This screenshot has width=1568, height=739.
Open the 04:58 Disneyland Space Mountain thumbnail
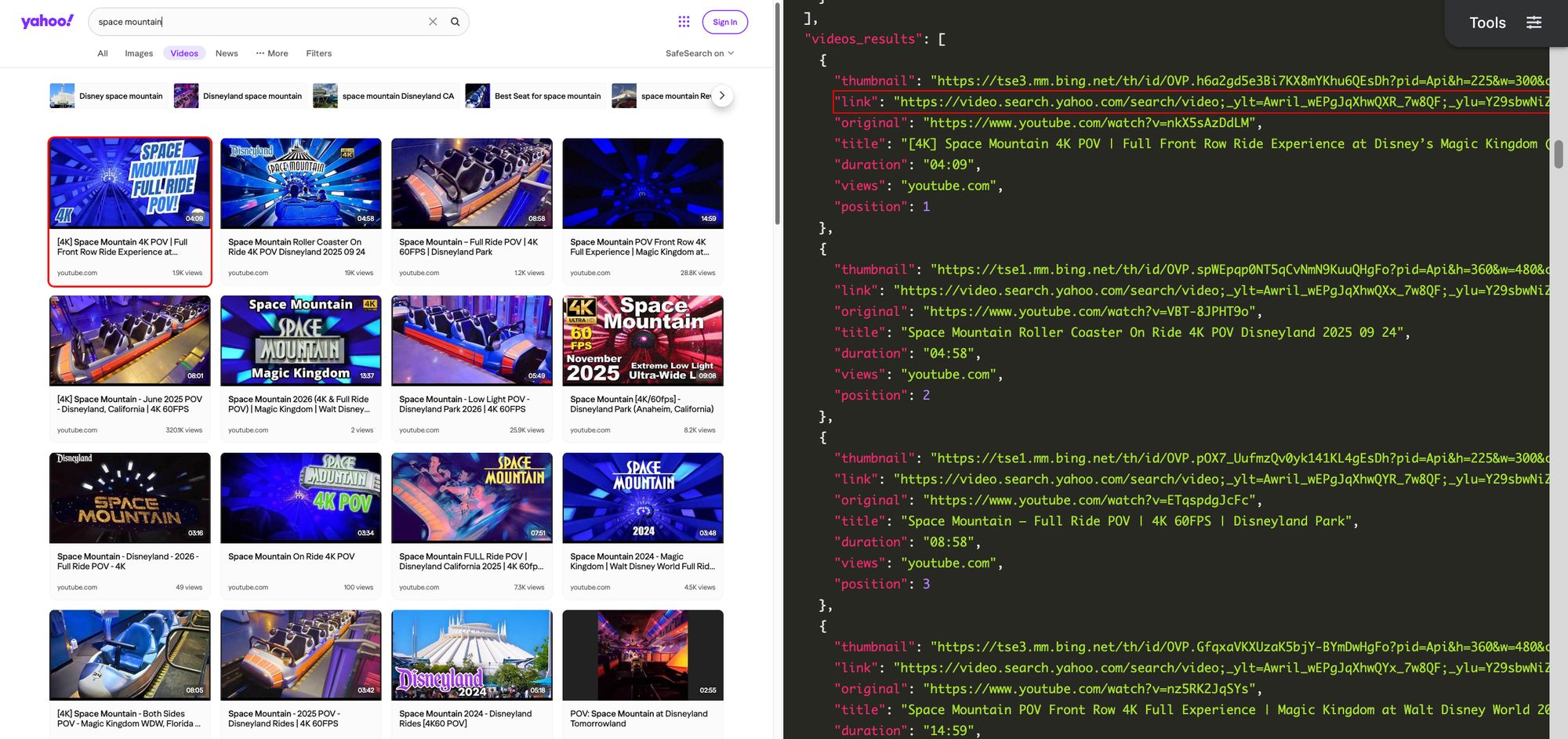click(301, 183)
